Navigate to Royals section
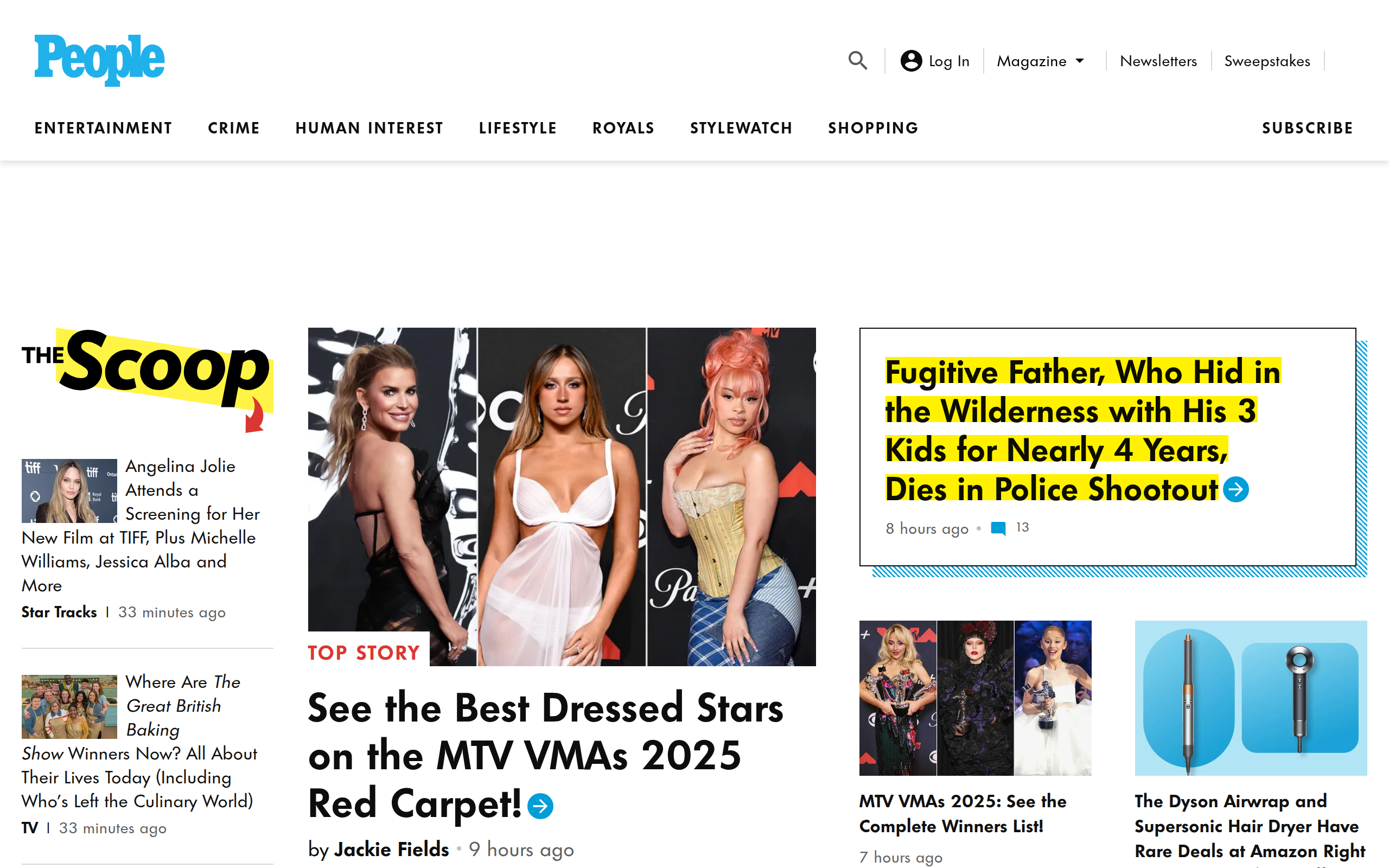 pos(623,128)
